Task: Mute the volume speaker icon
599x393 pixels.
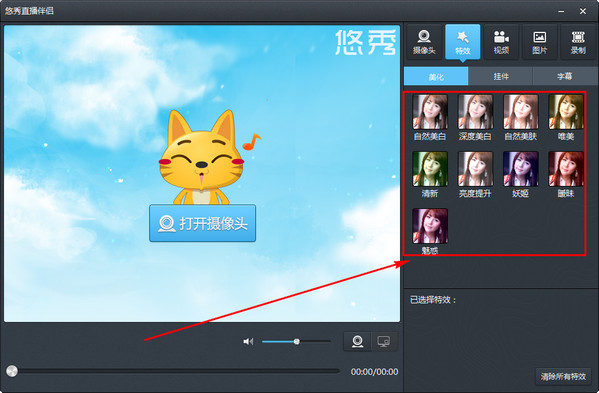Action: coord(248,341)
